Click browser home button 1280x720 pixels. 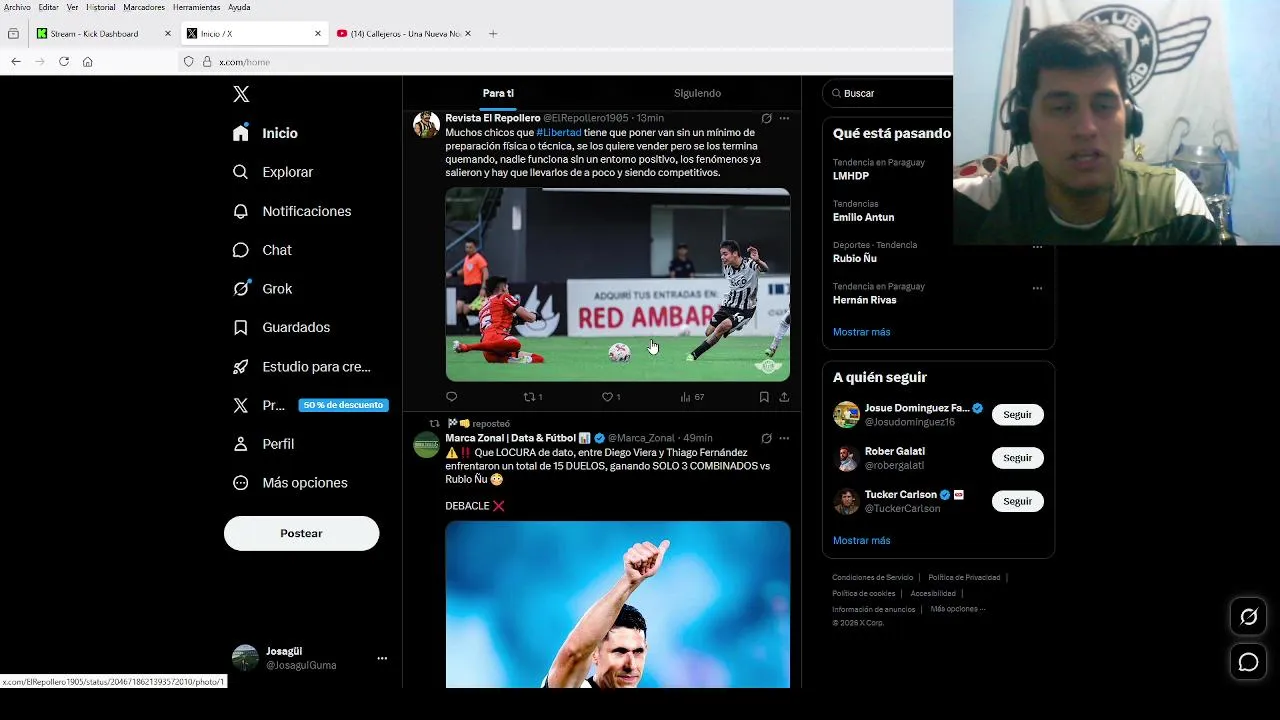(88, 61)
